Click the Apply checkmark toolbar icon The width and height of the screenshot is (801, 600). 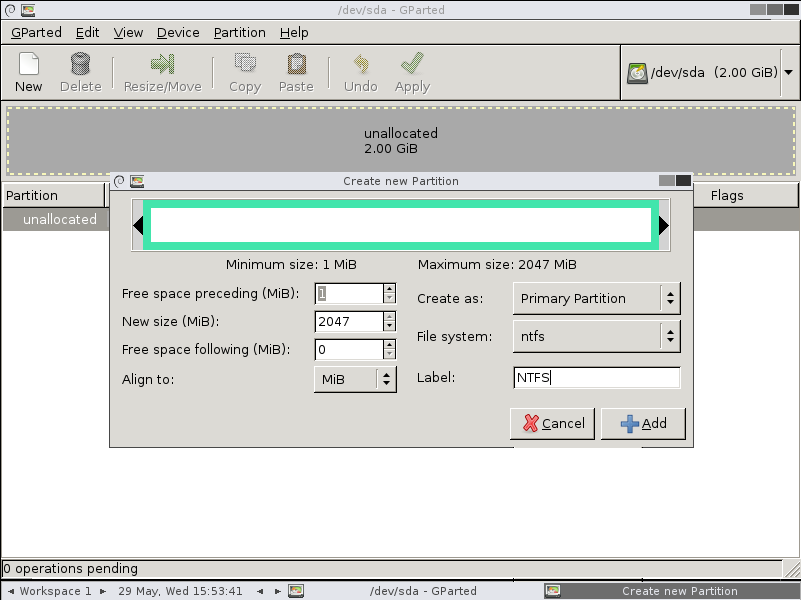click(412, 63)
